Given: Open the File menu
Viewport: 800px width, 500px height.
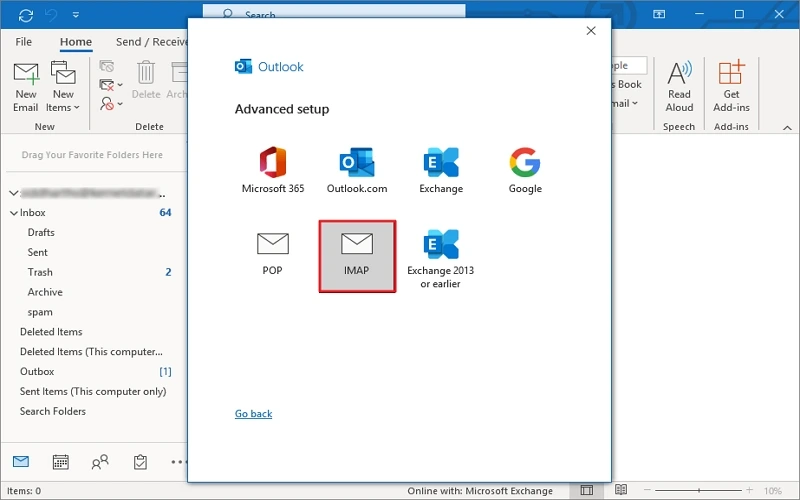Looking at the screenshot, I should tap(23, 42).
